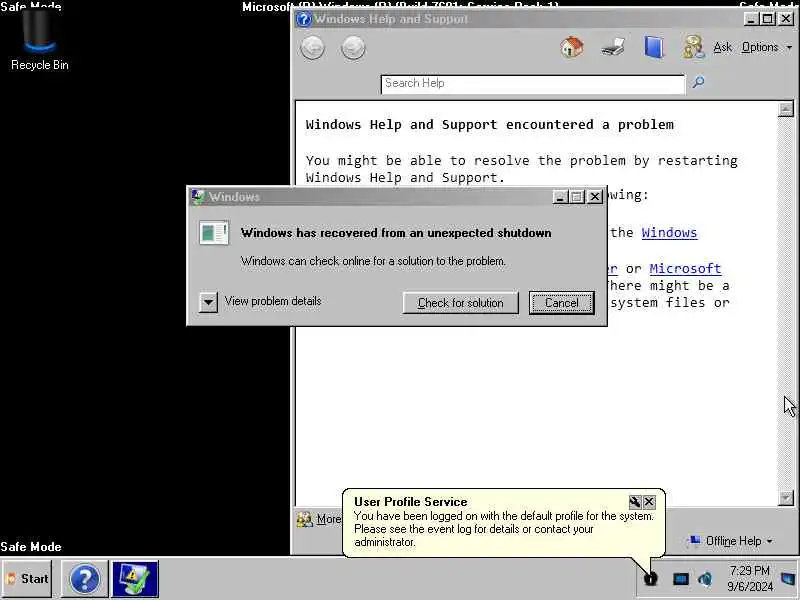Open User Profile Service balloon options wrench
The height and width of the screenshot is (600, 800).
635,502
